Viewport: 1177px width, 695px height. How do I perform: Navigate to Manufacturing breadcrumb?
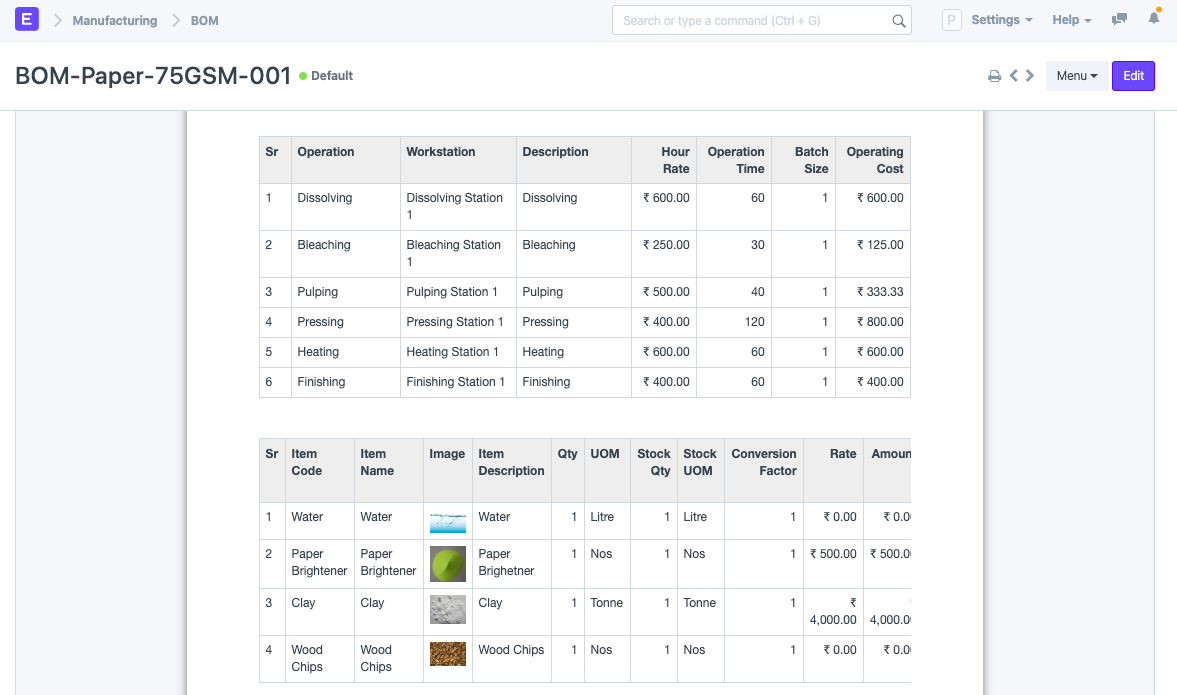coord(114,20)
